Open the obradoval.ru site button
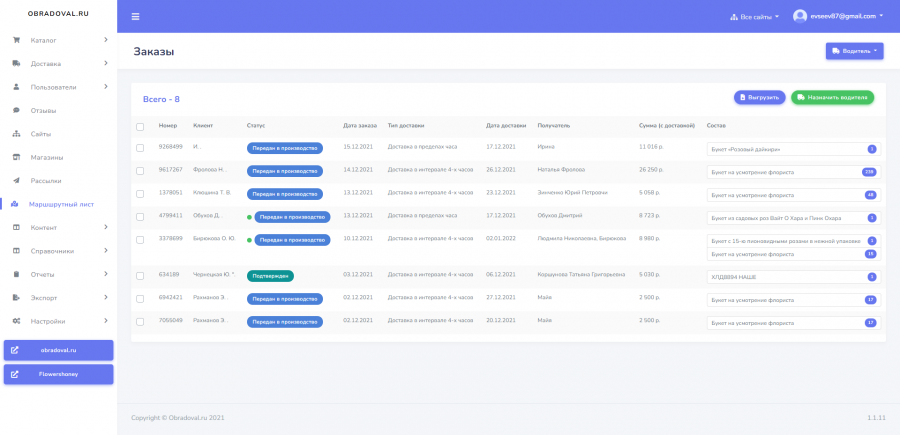900x435 pixels. (59, 350)
